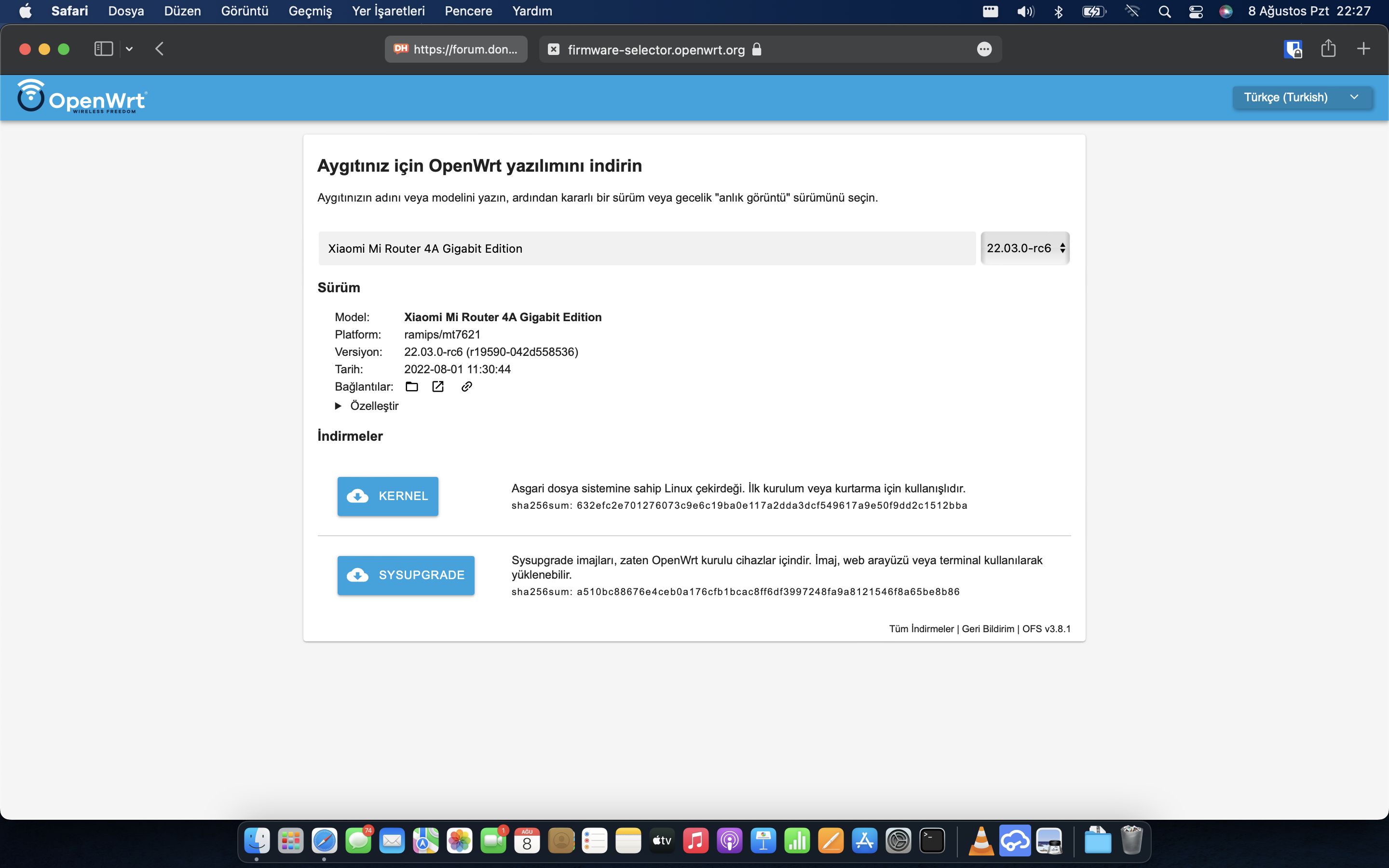Open the Yardım menu
The height and width of the screenshot is (868, 1389).
(532, 11)
